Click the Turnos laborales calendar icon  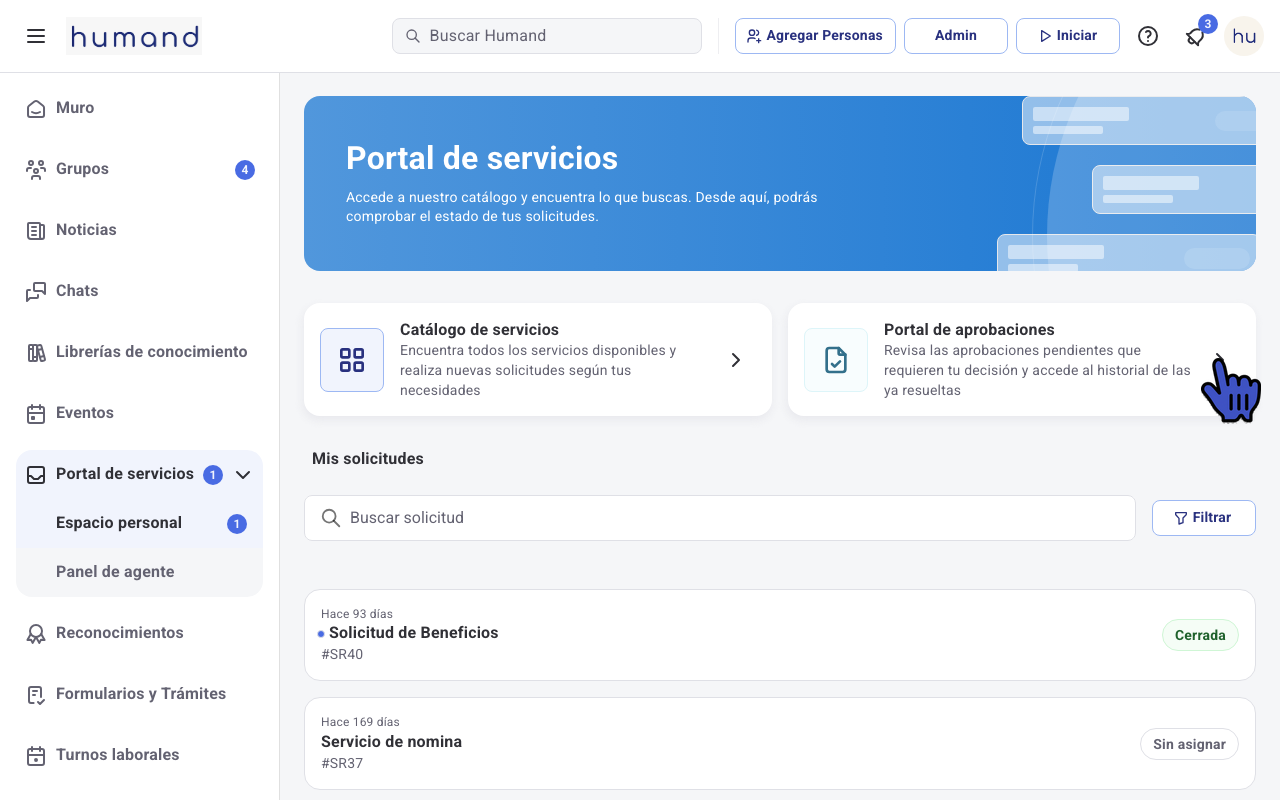[x=36, y=755]
